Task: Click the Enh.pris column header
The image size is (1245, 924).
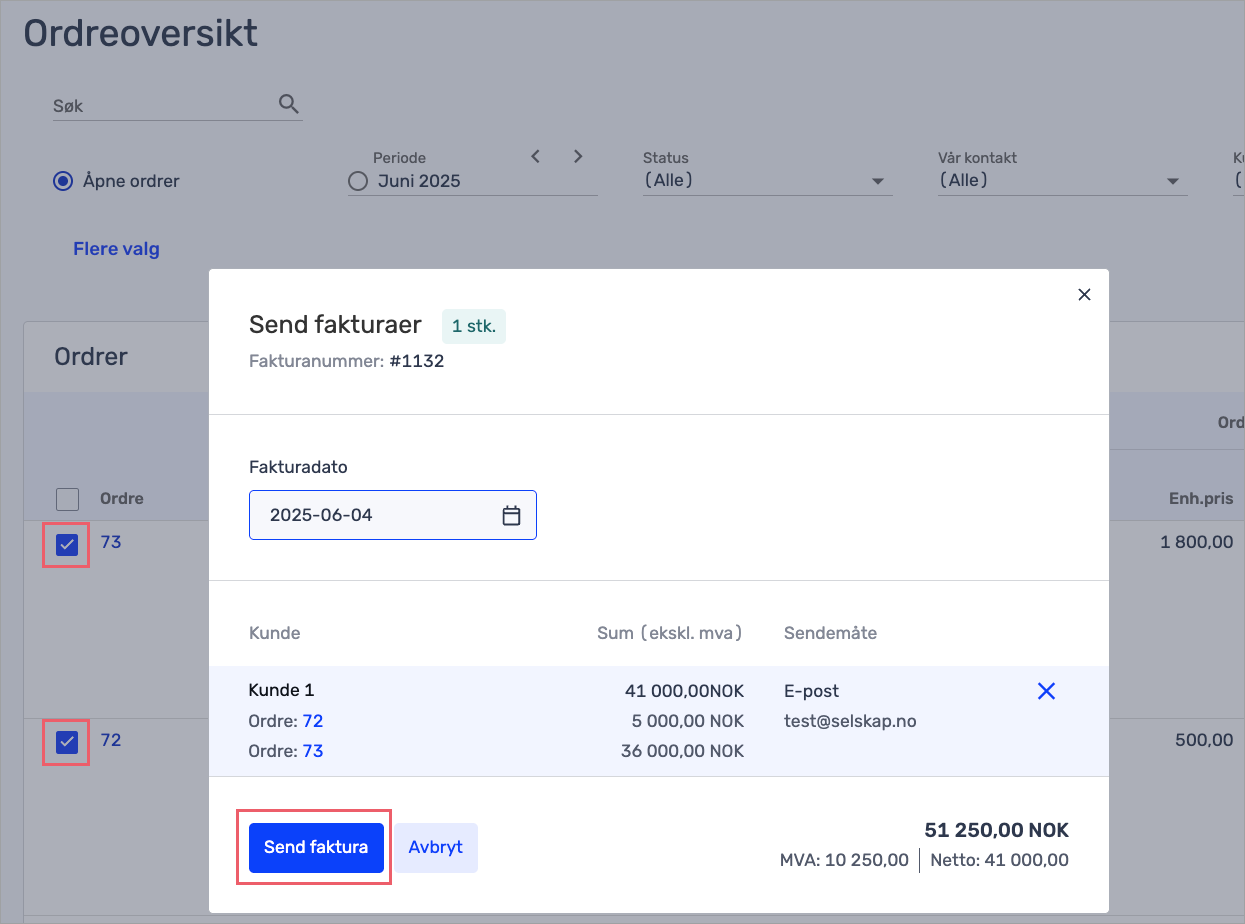Action: [1201, 499]
